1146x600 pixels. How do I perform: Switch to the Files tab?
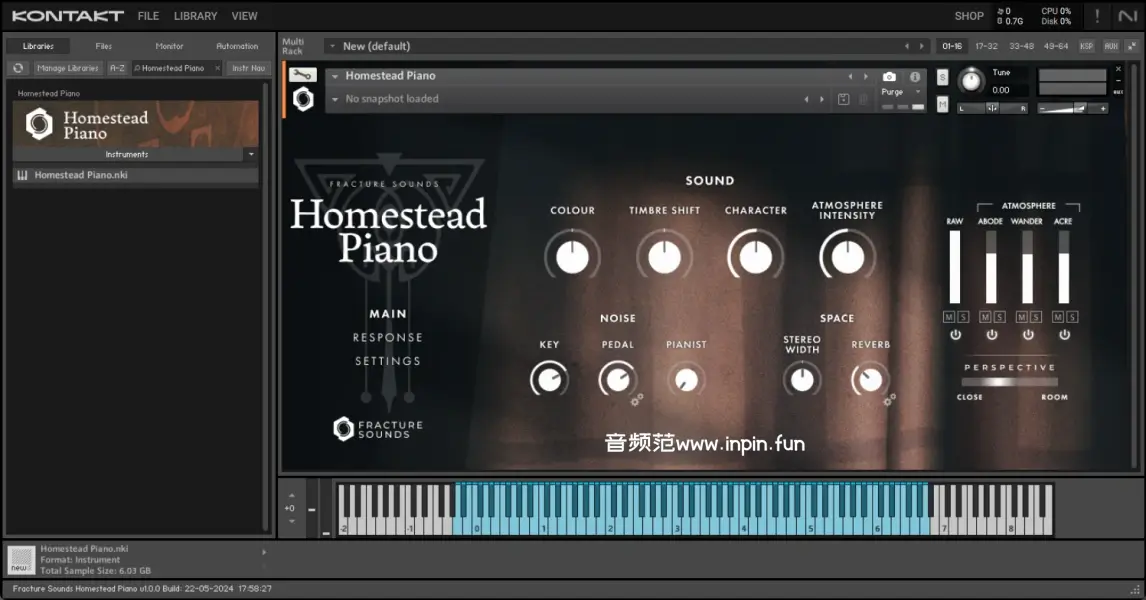[x=104, y=46]
